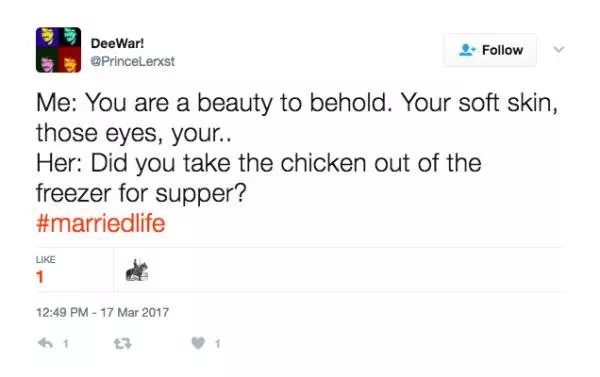Open the LIKE count of 1
Screen dimensions: 600x377
pyautogui.click(x=40, y=277)
